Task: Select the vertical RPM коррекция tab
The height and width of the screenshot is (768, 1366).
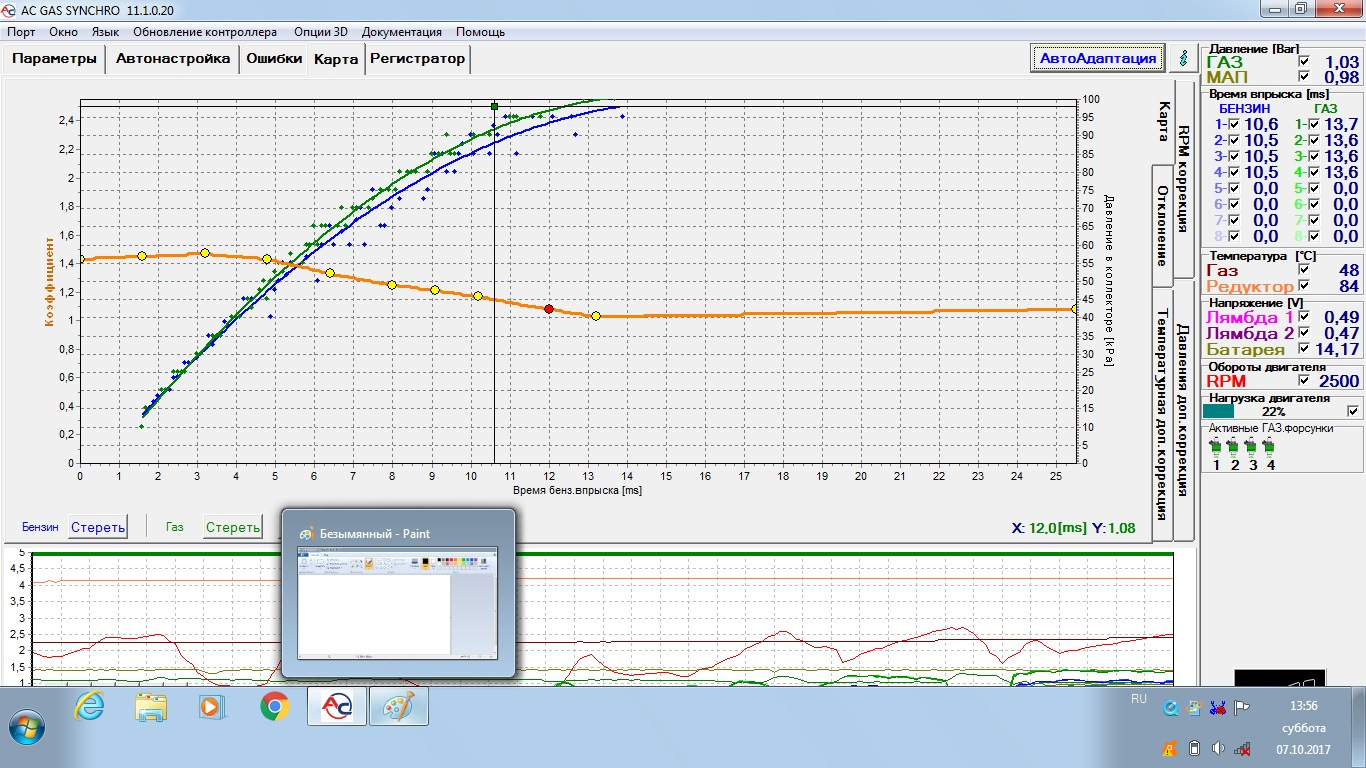Action: click(1184, 178)
